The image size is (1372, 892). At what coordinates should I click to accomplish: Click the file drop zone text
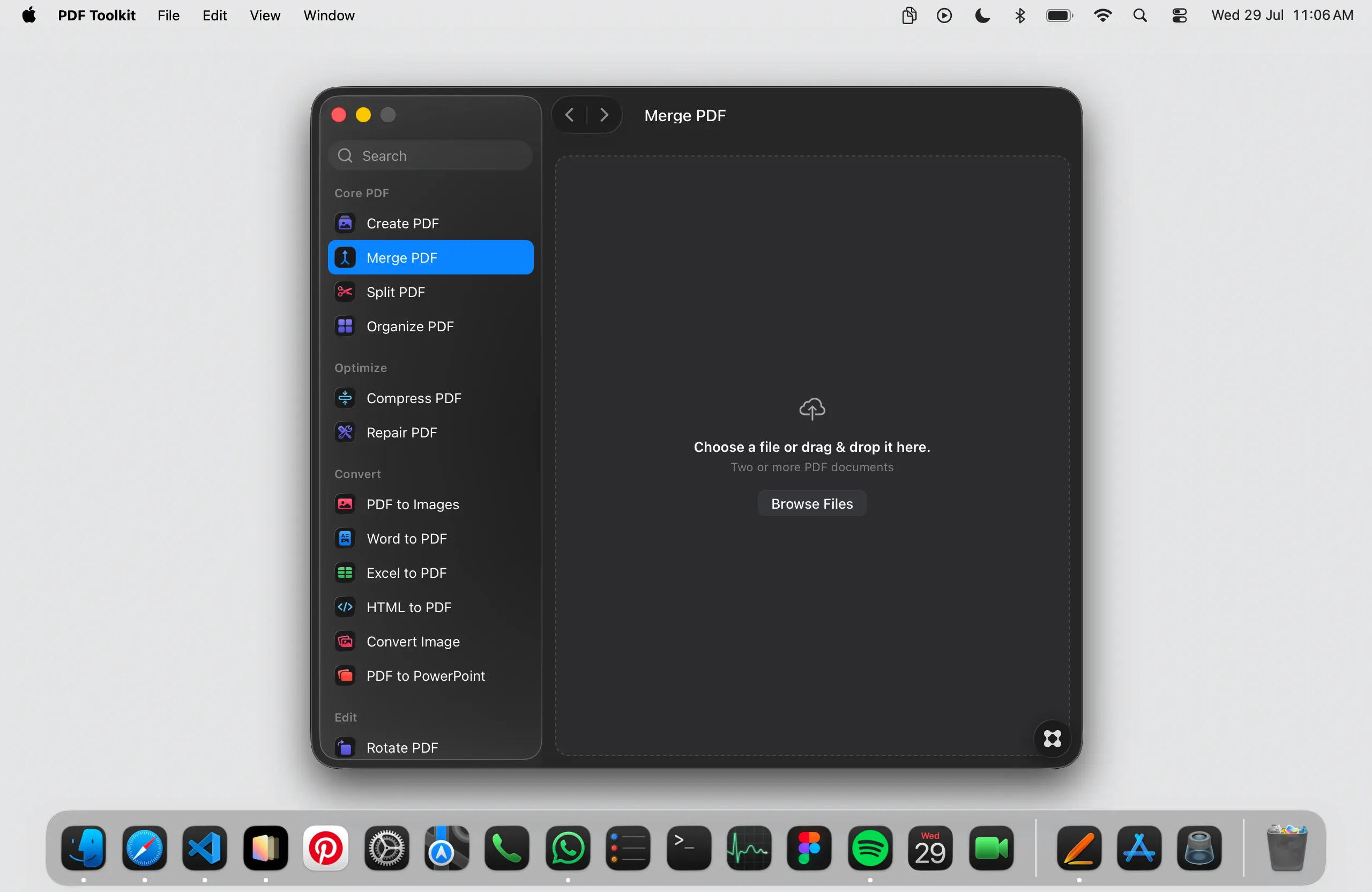click(811, 447)
